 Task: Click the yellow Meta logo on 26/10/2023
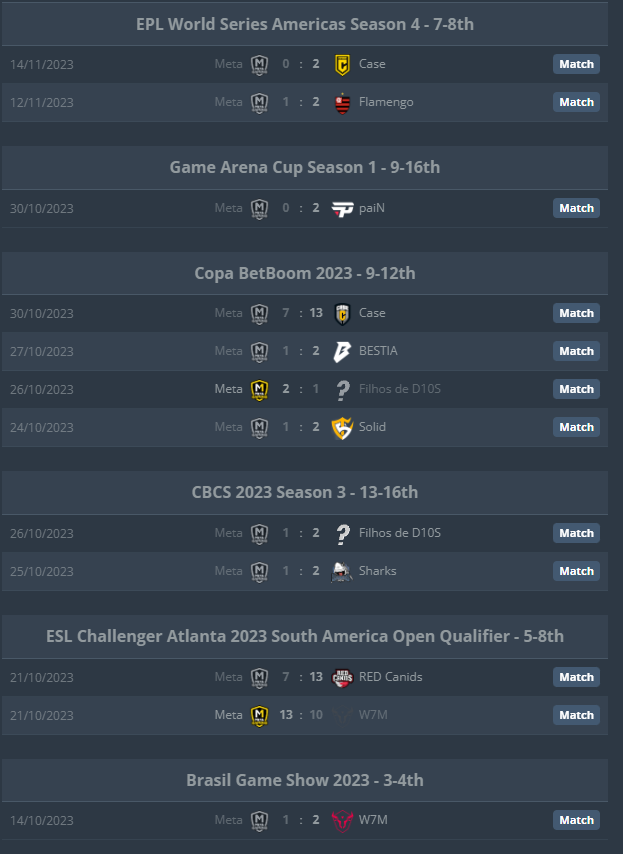click(259, 389)
